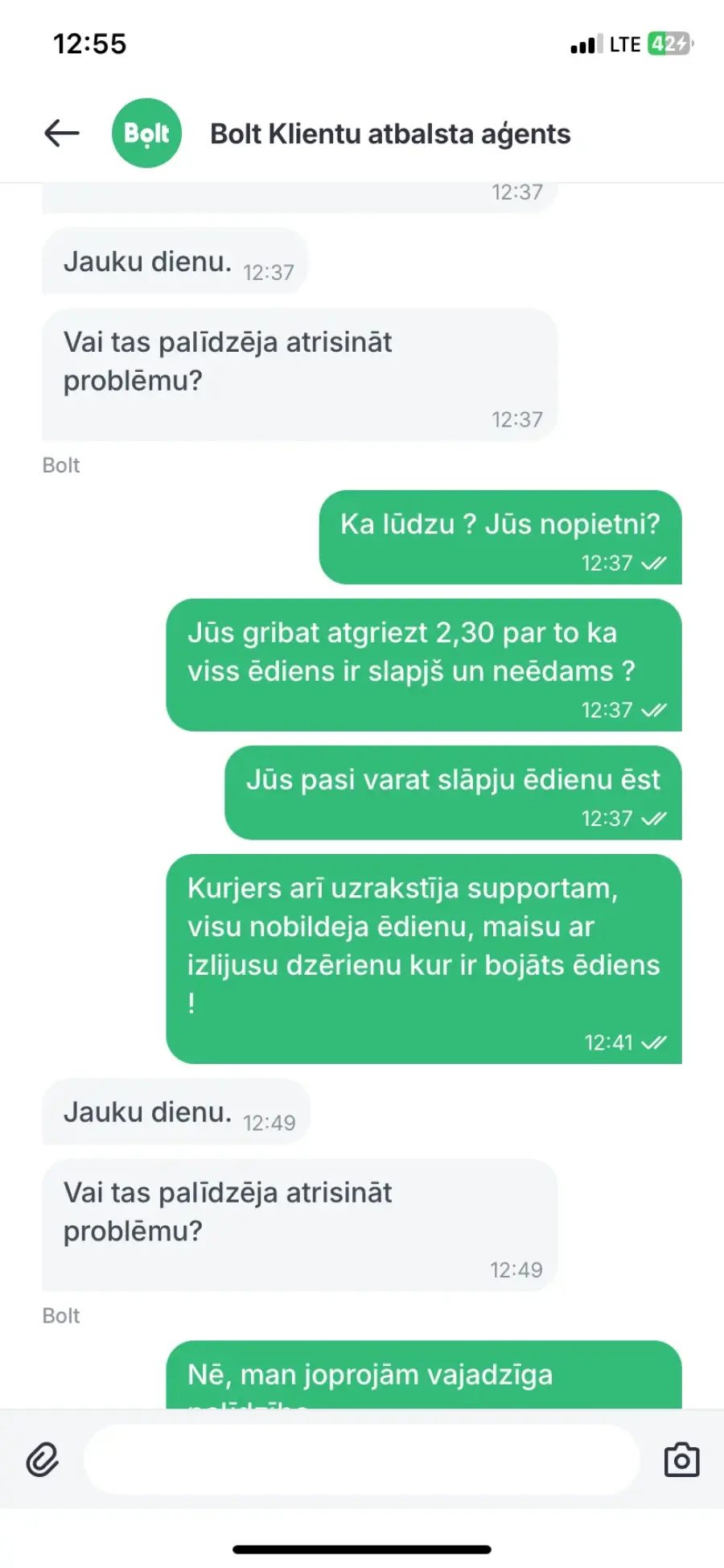Tap the 'Kurjers arī uzrakstīja supportam' message

[x=424, y=959]
